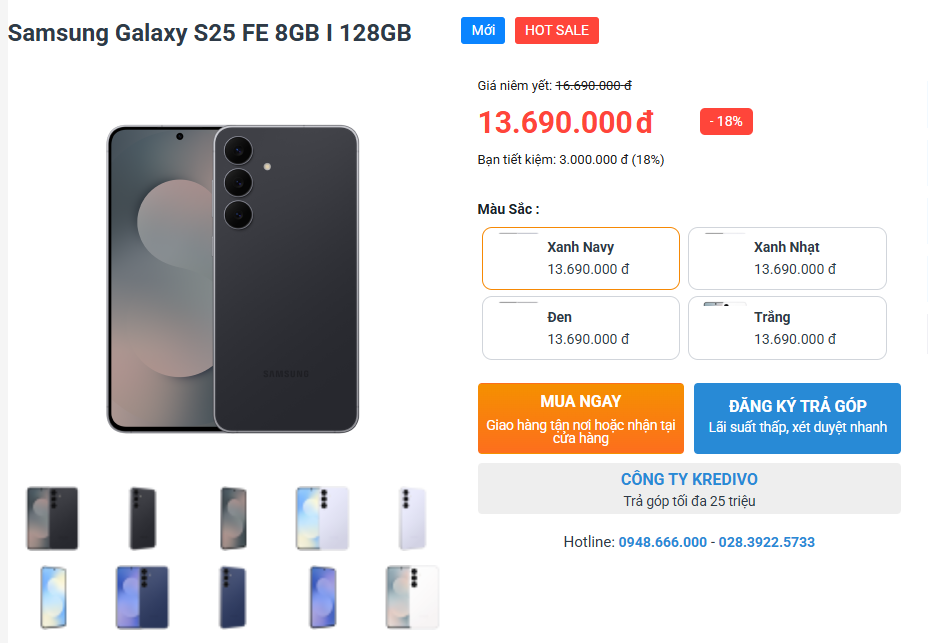The width and height of the screenshot is (928, 643).
Task: Choose the Xanh Nhạt color variant
Action: (787, 258)
